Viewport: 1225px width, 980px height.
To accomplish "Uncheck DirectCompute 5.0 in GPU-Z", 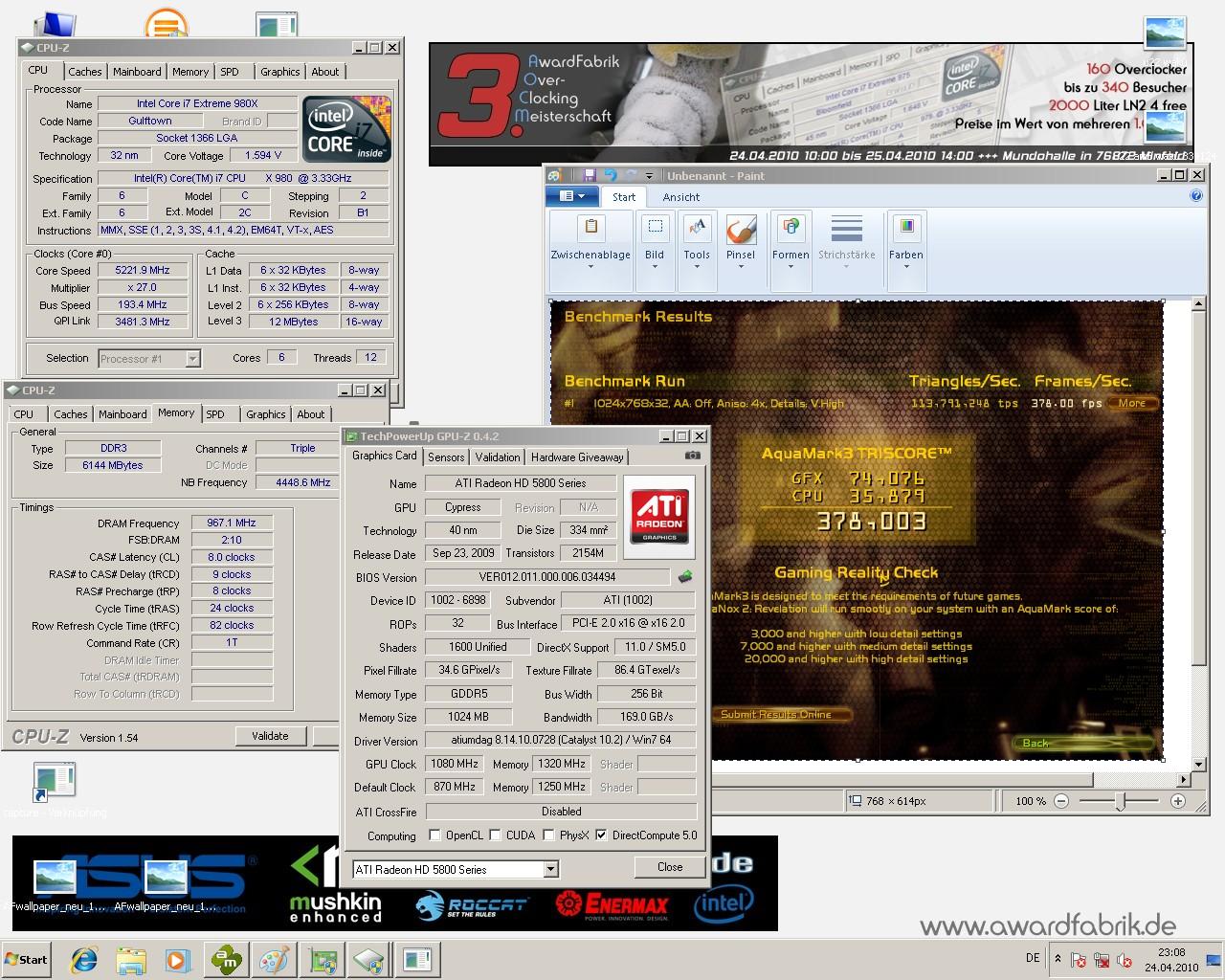I will click(601, 835).
